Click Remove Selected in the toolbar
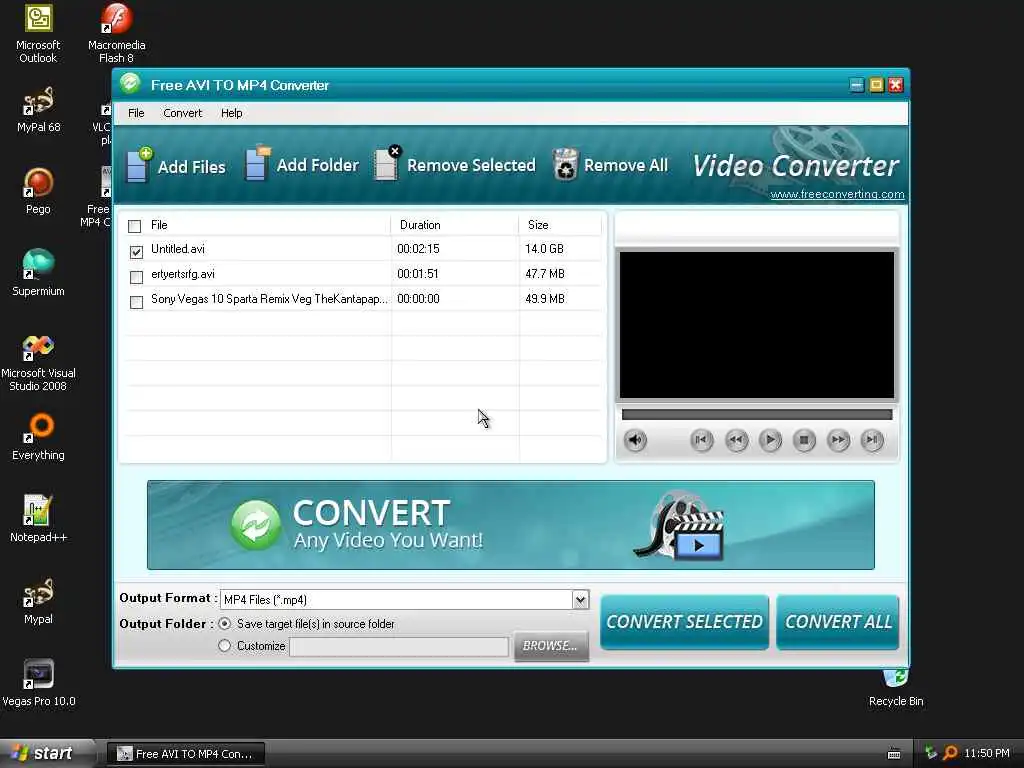Screen dimensions: 1024x768 [x=455, y=165]
